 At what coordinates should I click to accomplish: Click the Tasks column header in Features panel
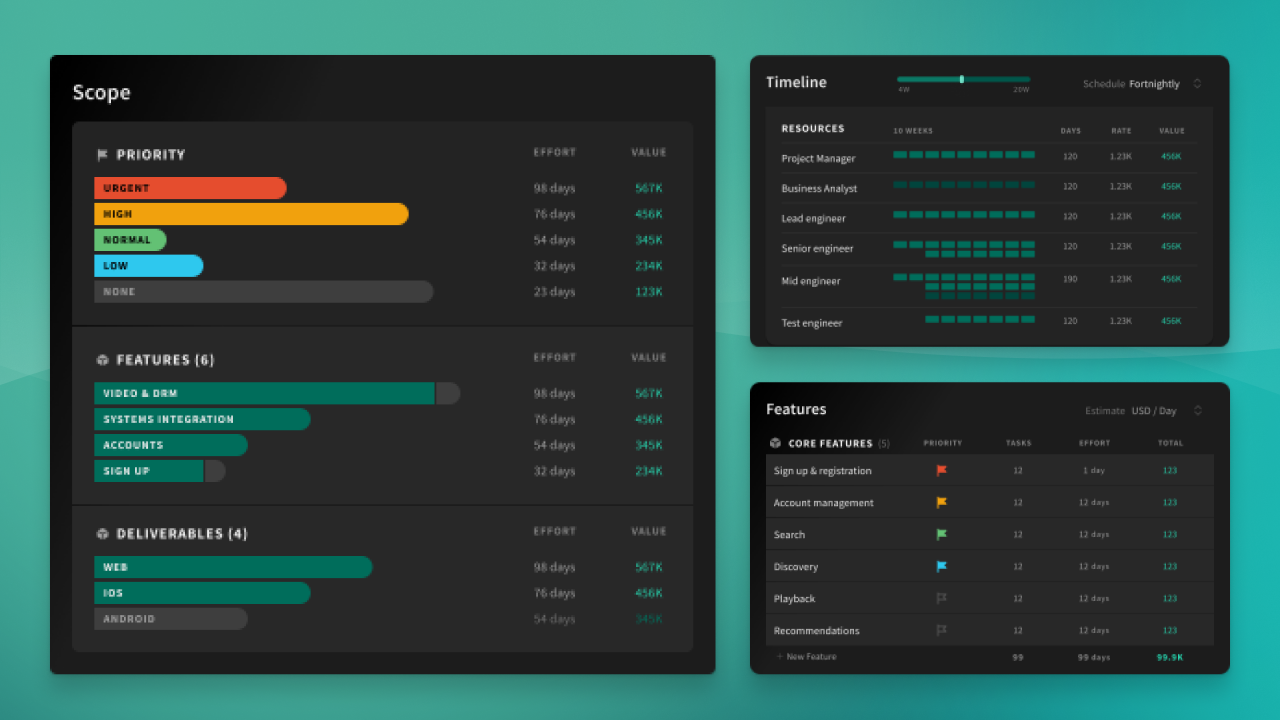[x=1018, y=443]
